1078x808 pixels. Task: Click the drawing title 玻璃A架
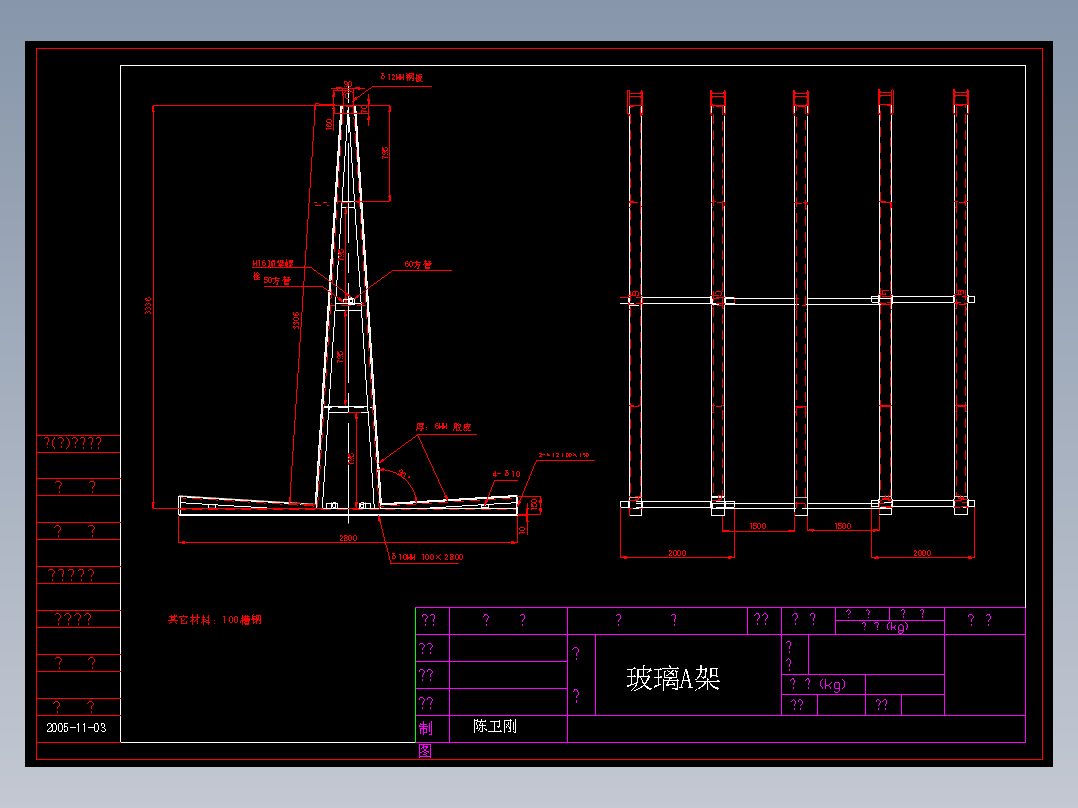pos(673,678)
